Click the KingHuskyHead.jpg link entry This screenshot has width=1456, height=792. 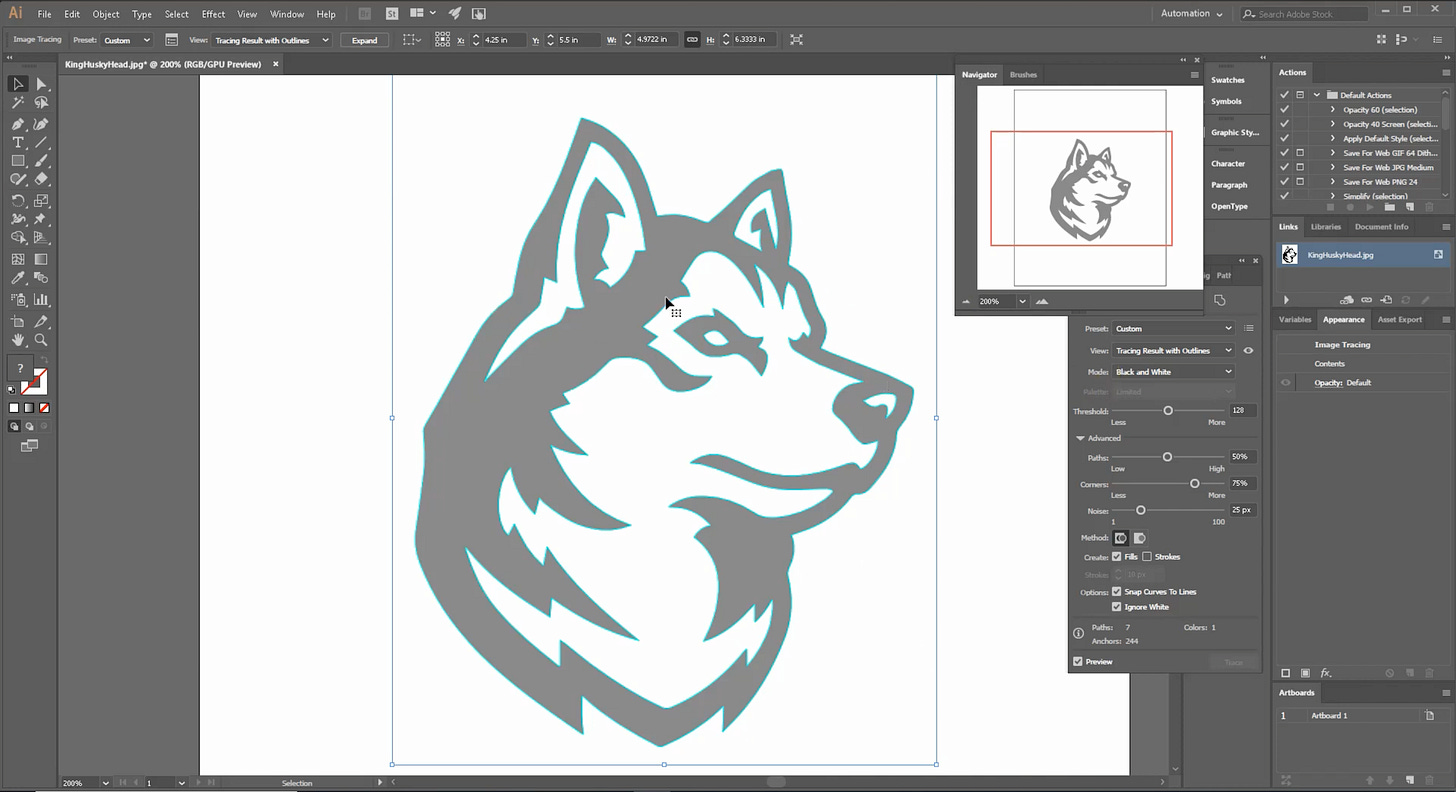1340,255
